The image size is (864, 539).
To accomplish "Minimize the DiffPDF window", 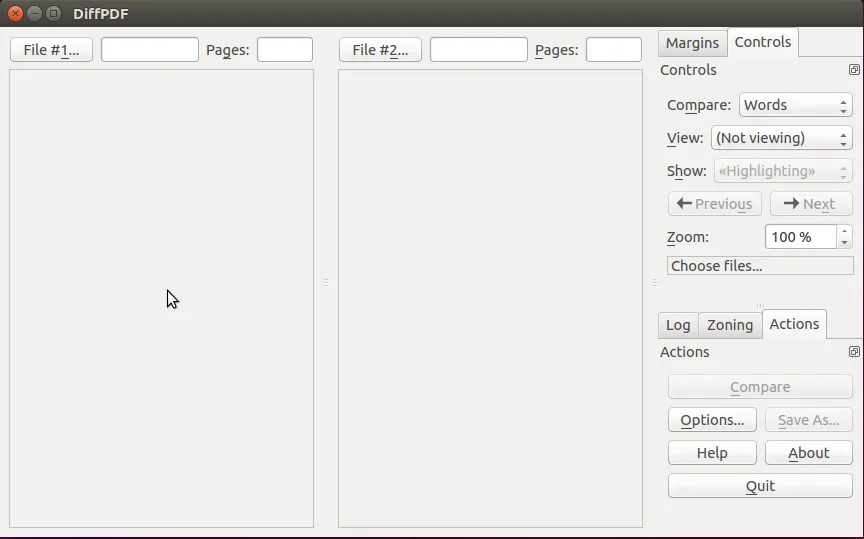I will pos(34,13).
